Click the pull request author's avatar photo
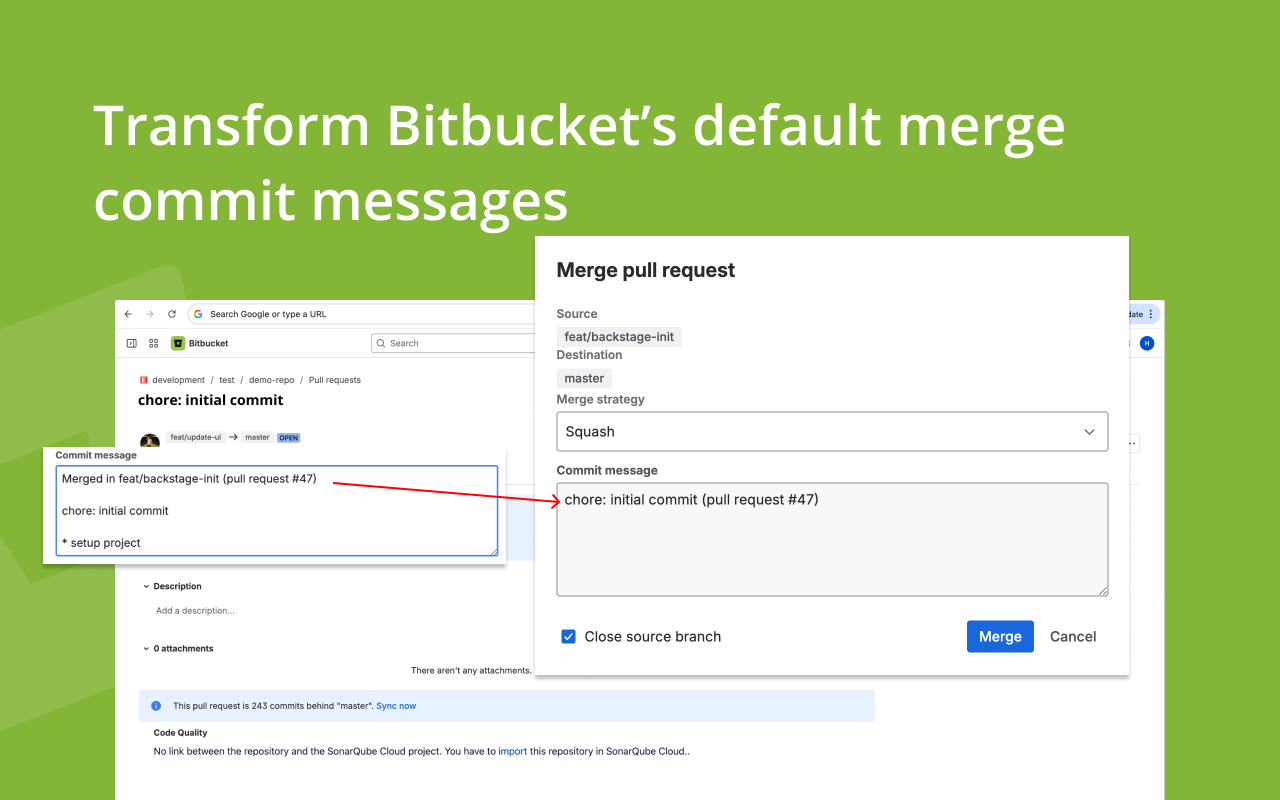The image size is (1280, 800). 150,438
